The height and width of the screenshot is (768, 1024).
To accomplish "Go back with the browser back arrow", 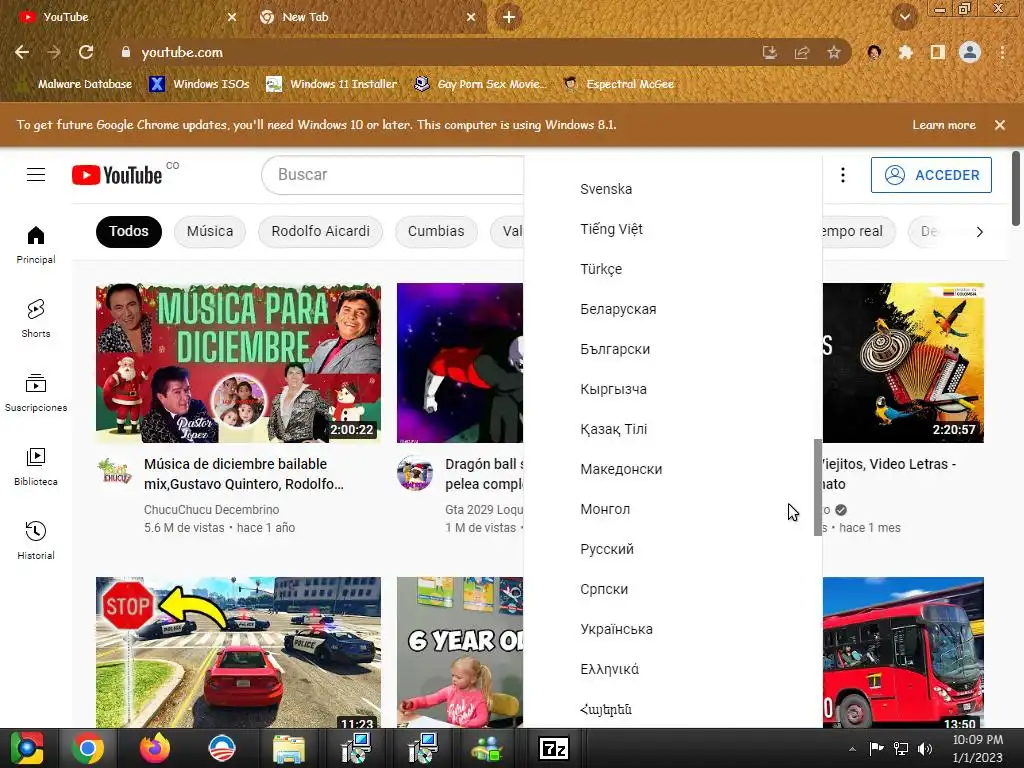I will coord(22,52).
